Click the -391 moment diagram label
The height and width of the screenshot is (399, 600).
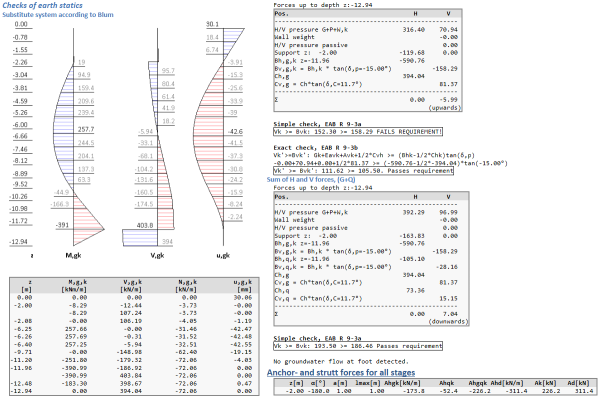click(62, 225)
